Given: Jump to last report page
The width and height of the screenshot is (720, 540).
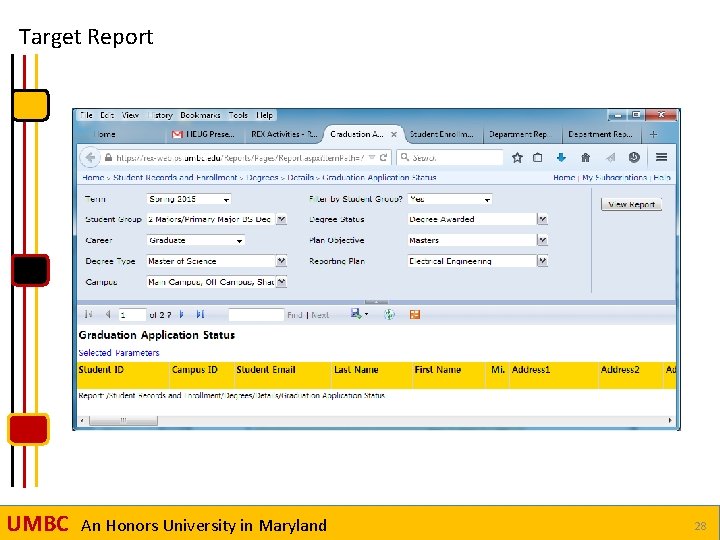Looking at the screenshot, I should [200, 314].
